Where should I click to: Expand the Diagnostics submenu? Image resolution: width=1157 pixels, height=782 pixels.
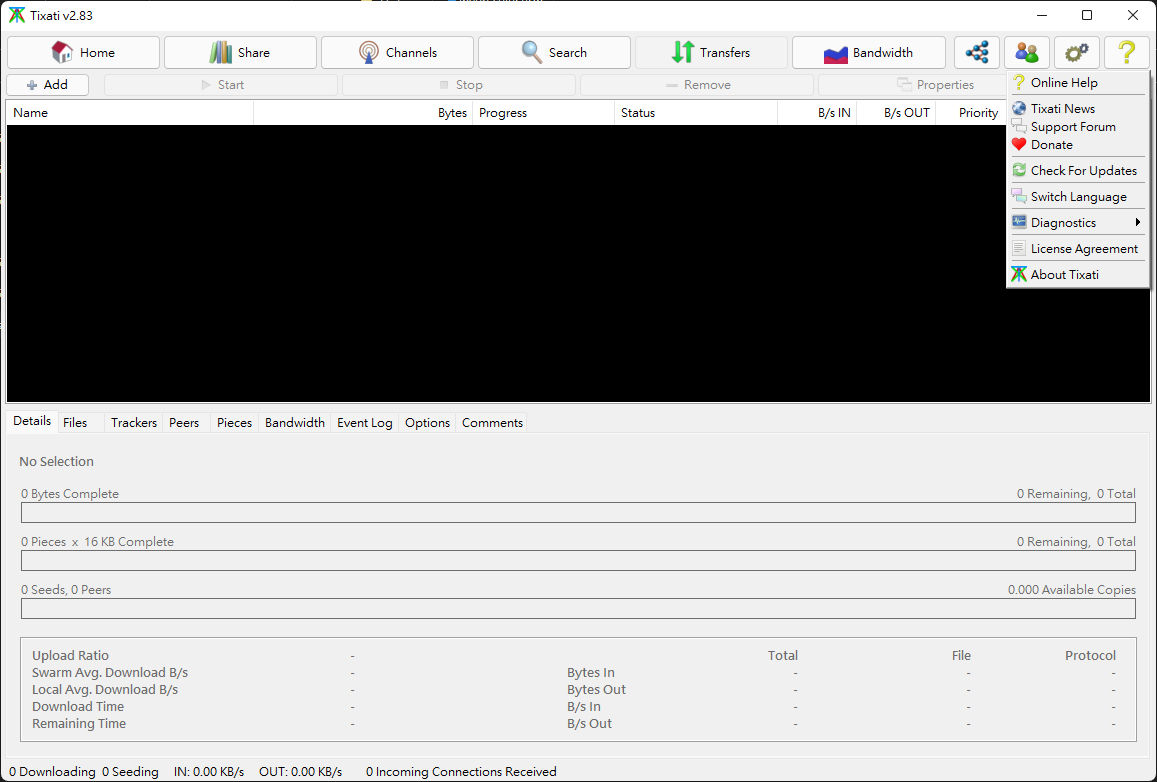pos(1078,223)
